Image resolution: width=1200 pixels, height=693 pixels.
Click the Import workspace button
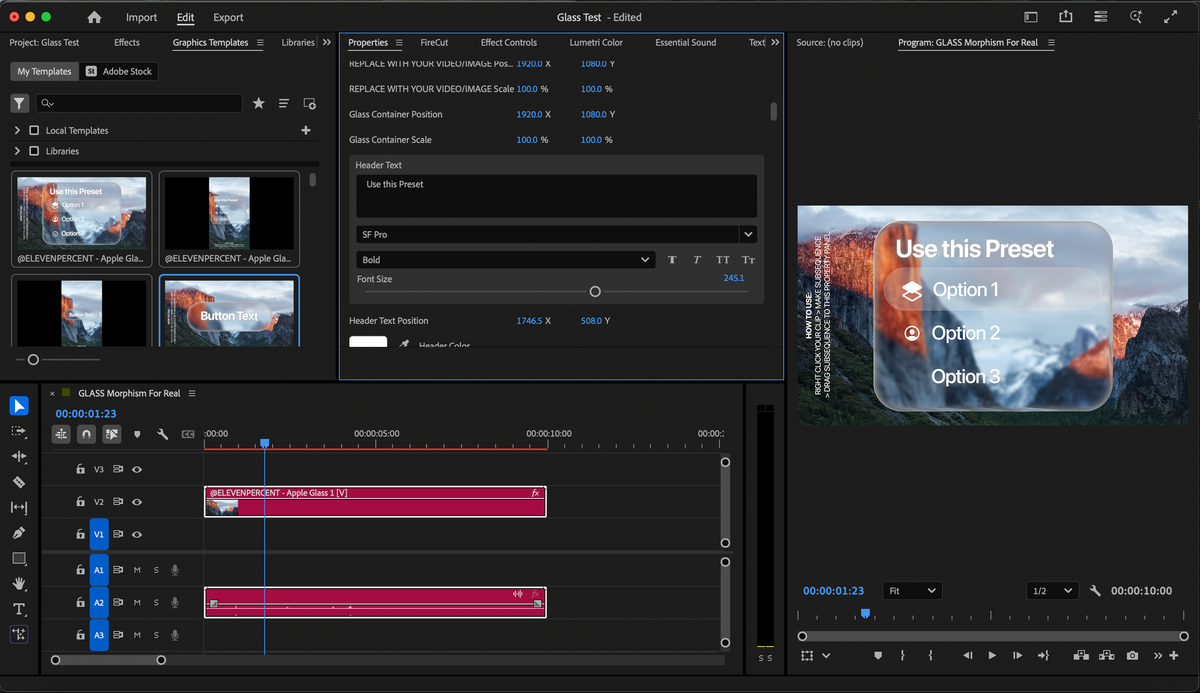[141, 17]
